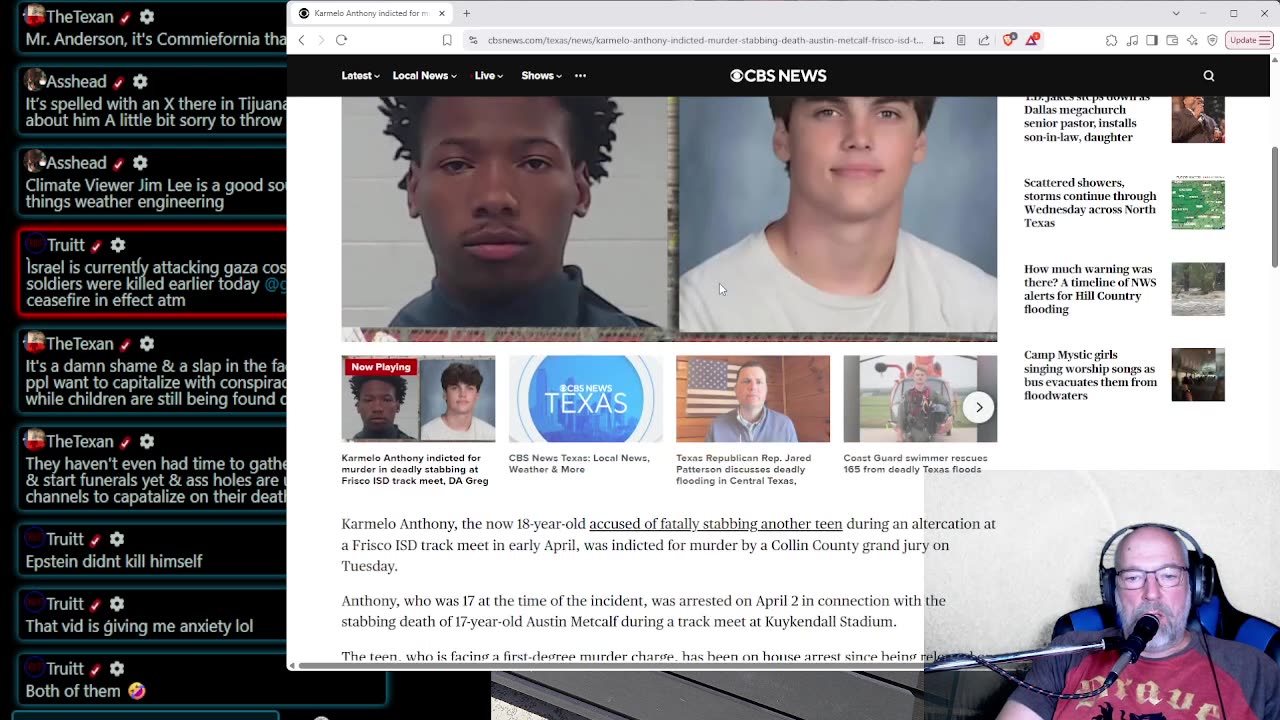Open the tab search chevron in title bar
This screenshot has width=1280, height=720.
click(x=1176, y=13)
